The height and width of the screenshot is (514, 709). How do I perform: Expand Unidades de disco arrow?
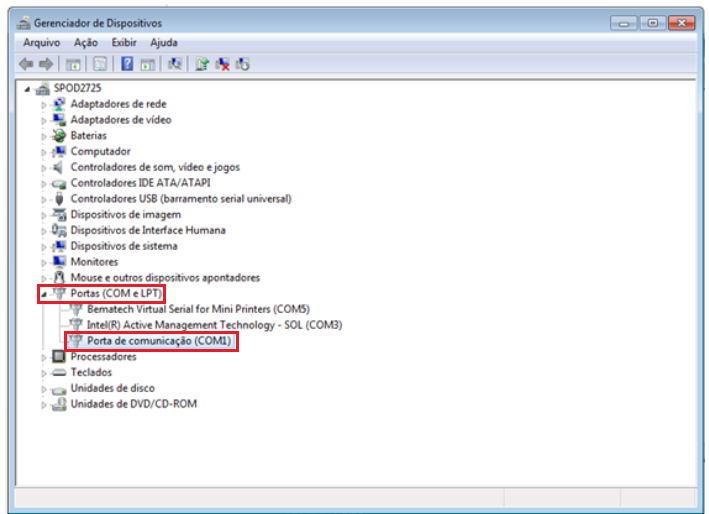44,389
